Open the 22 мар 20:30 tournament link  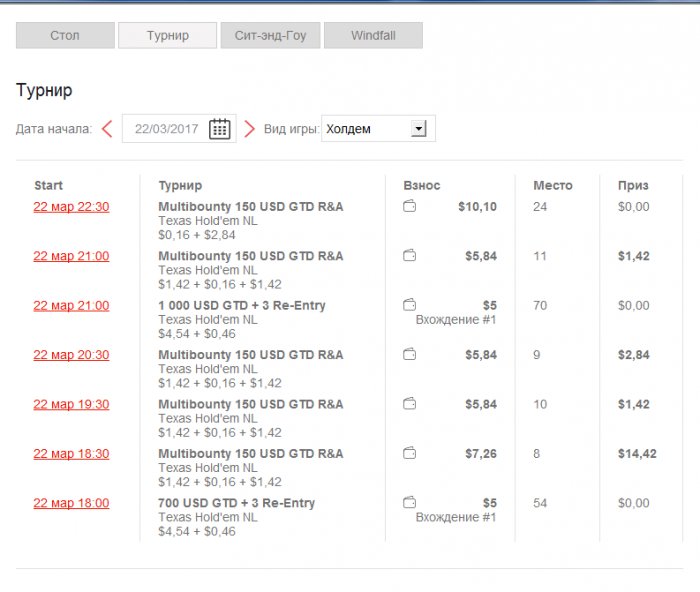pos(71,355)
